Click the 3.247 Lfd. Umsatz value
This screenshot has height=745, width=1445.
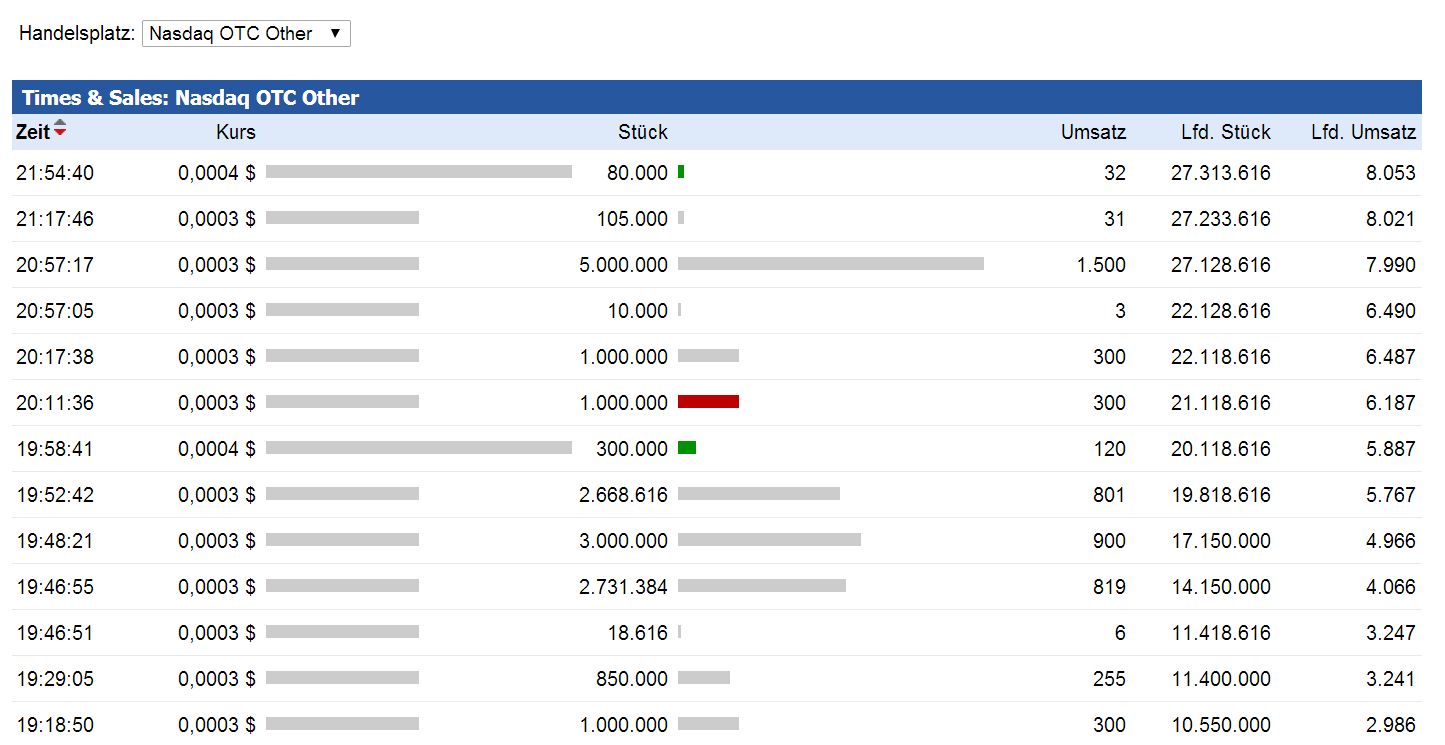(1391, 633)
